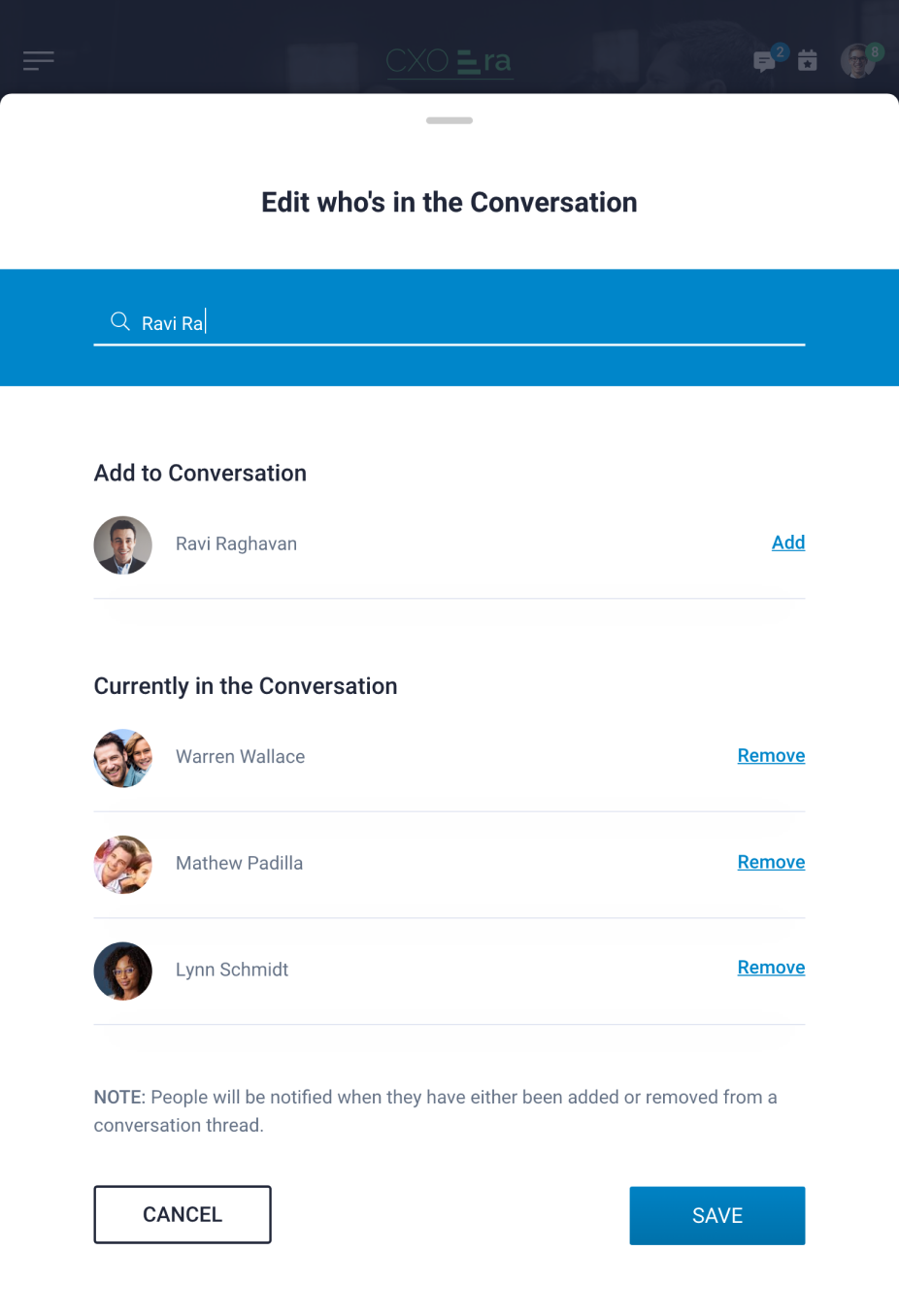This screenshot has width=899, height=1316.
Task: Click the sheet drag handle bar
Action: 449,120
